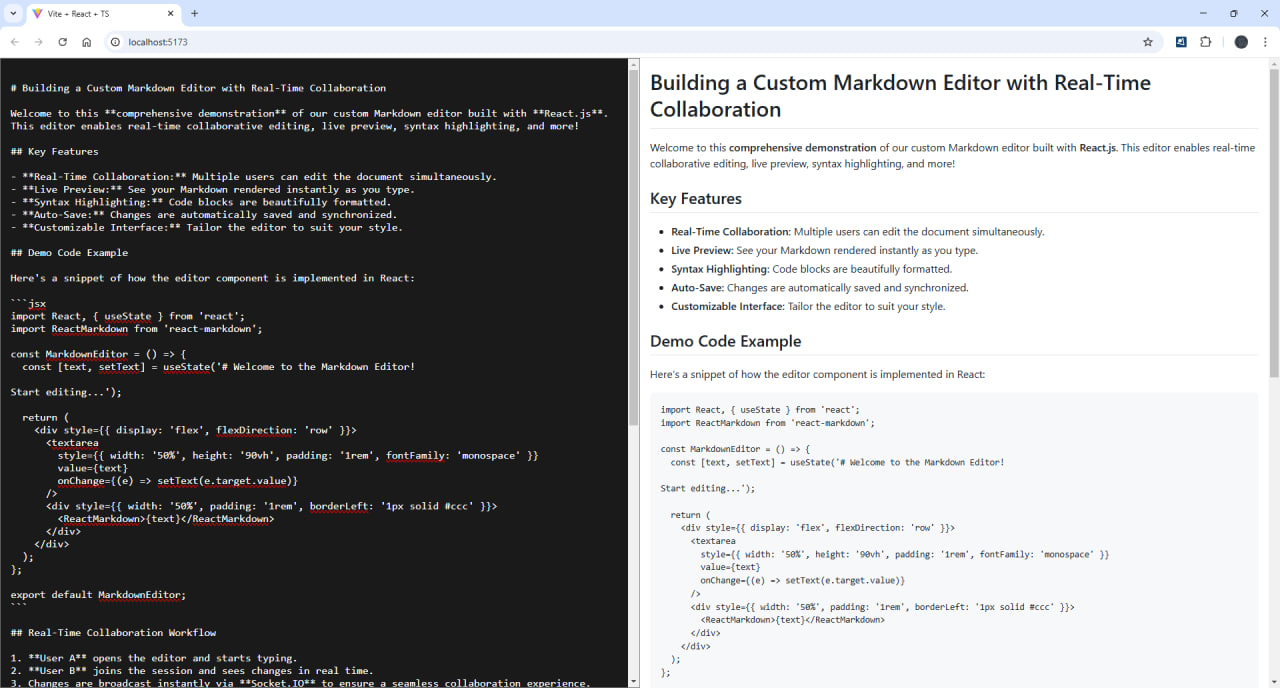Navigate back using the back arrow
The image size is (1280, 688).
pyautogui.click(x=13, y=42)
